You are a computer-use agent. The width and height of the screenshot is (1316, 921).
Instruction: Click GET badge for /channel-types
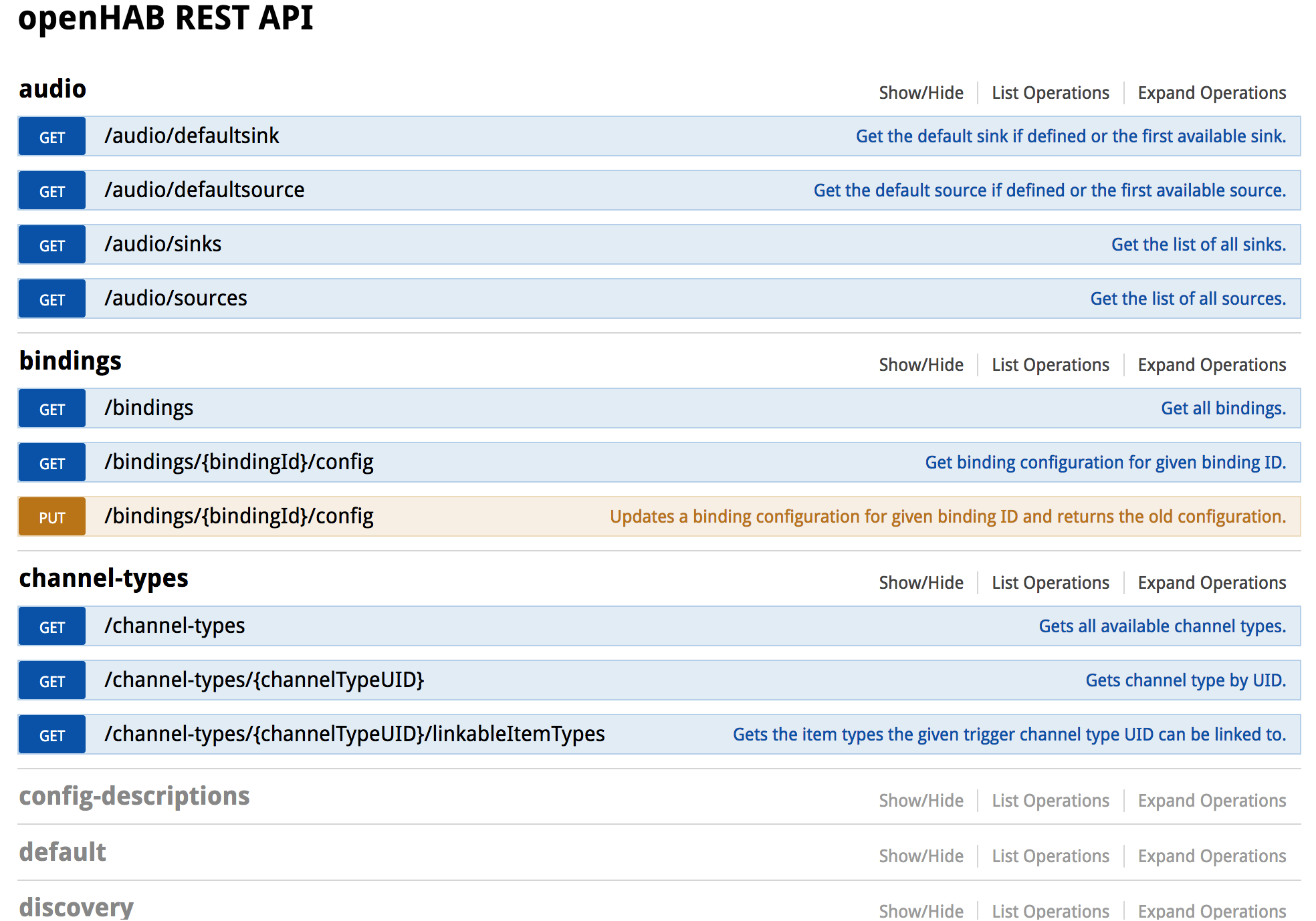click(52, 627)
